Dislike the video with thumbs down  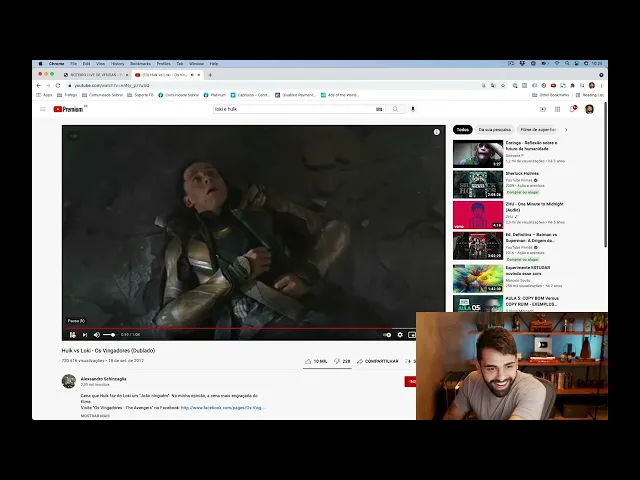tap(342, 361)
